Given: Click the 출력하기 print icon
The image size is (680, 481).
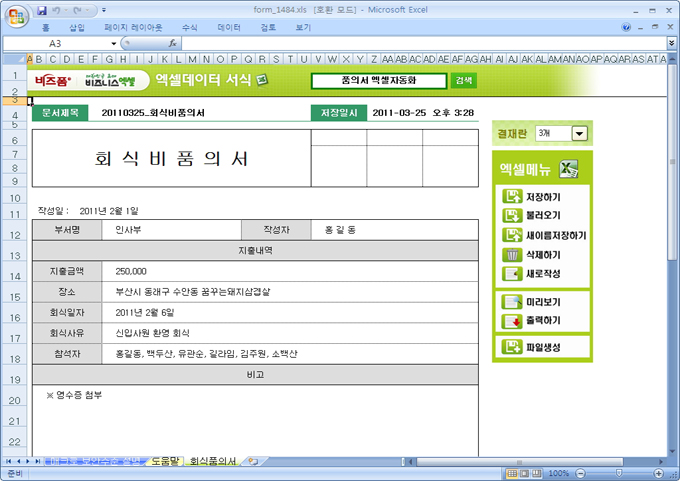Looking at the screenshot, I should (512, 321).
